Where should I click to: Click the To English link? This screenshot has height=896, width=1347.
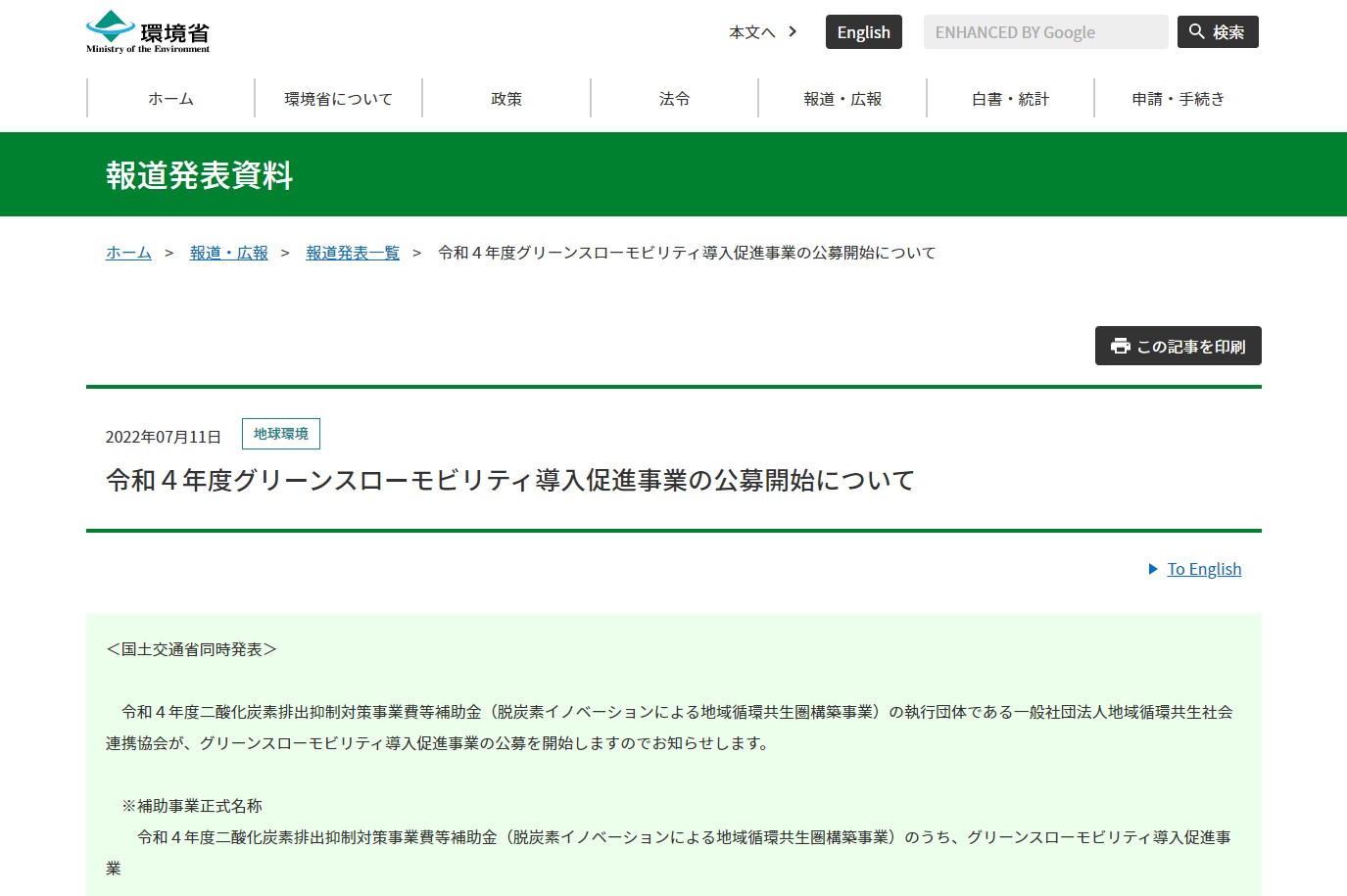[x=1204, y=569]
